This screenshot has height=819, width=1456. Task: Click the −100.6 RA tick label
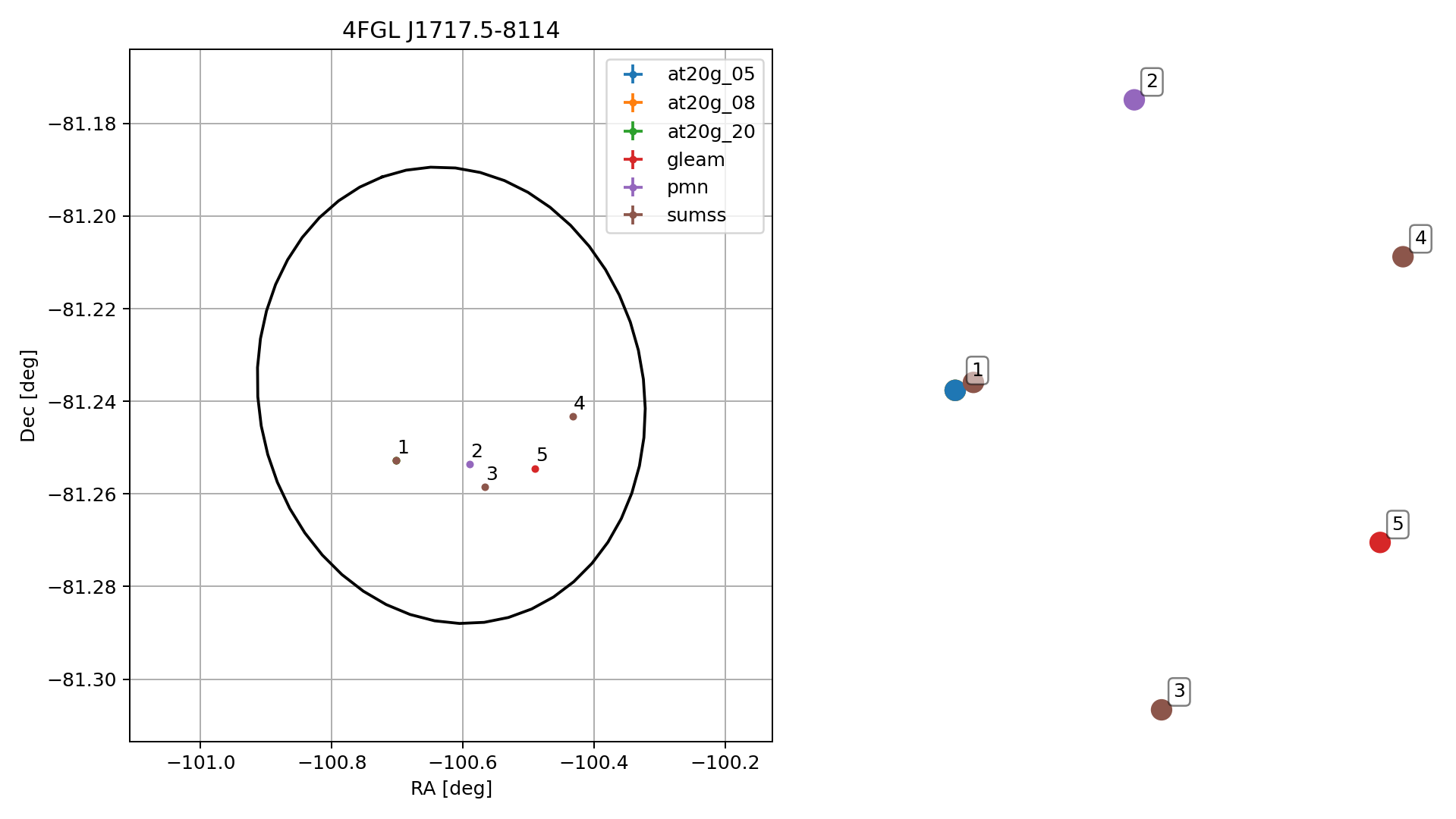click(x=462, y=762)
